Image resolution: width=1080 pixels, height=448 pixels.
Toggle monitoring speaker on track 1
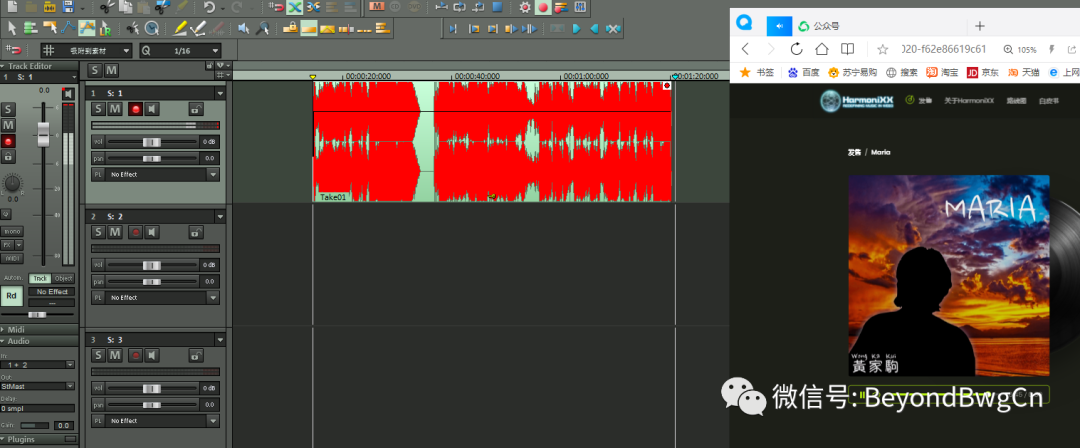[x=152, y=109]
